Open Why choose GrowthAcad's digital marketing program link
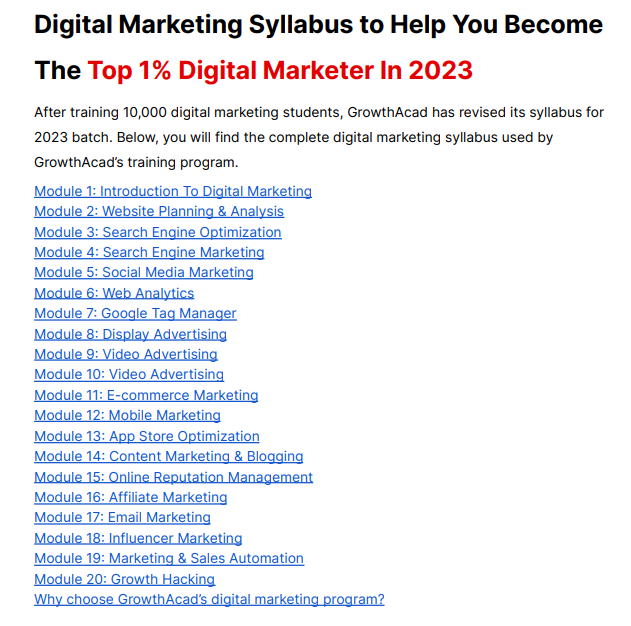631x626 pixels. (209, 600)
